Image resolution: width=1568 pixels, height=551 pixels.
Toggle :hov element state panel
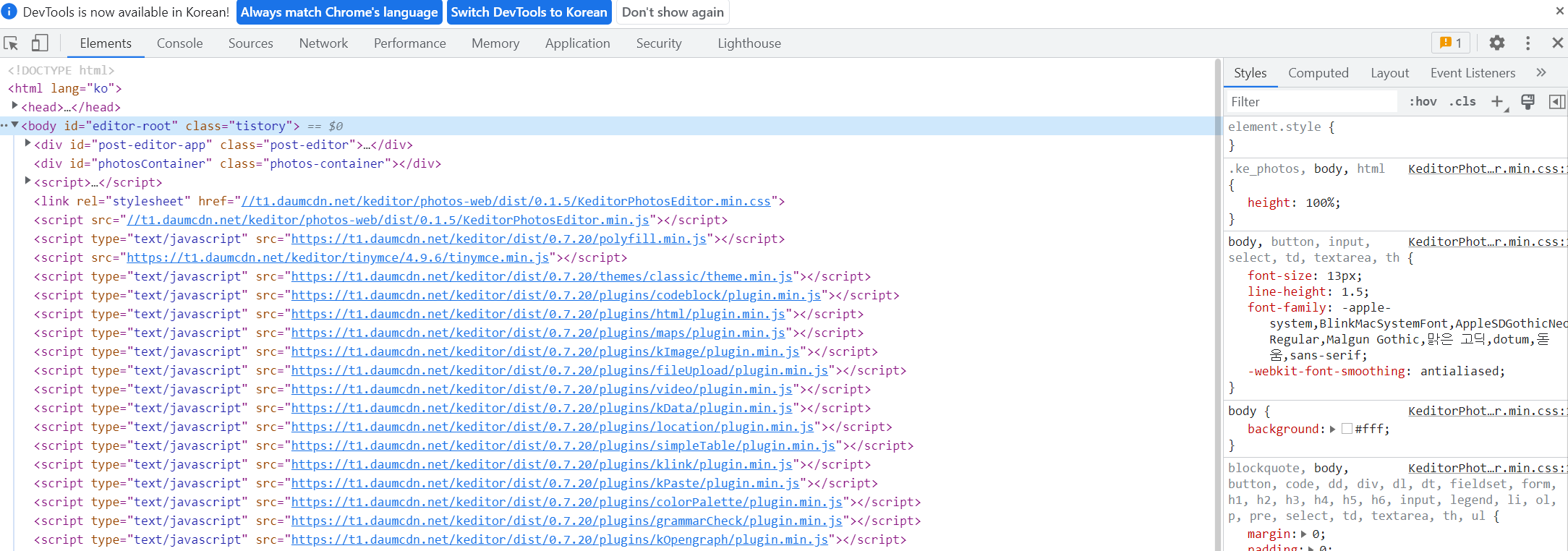click(1423, 102)
